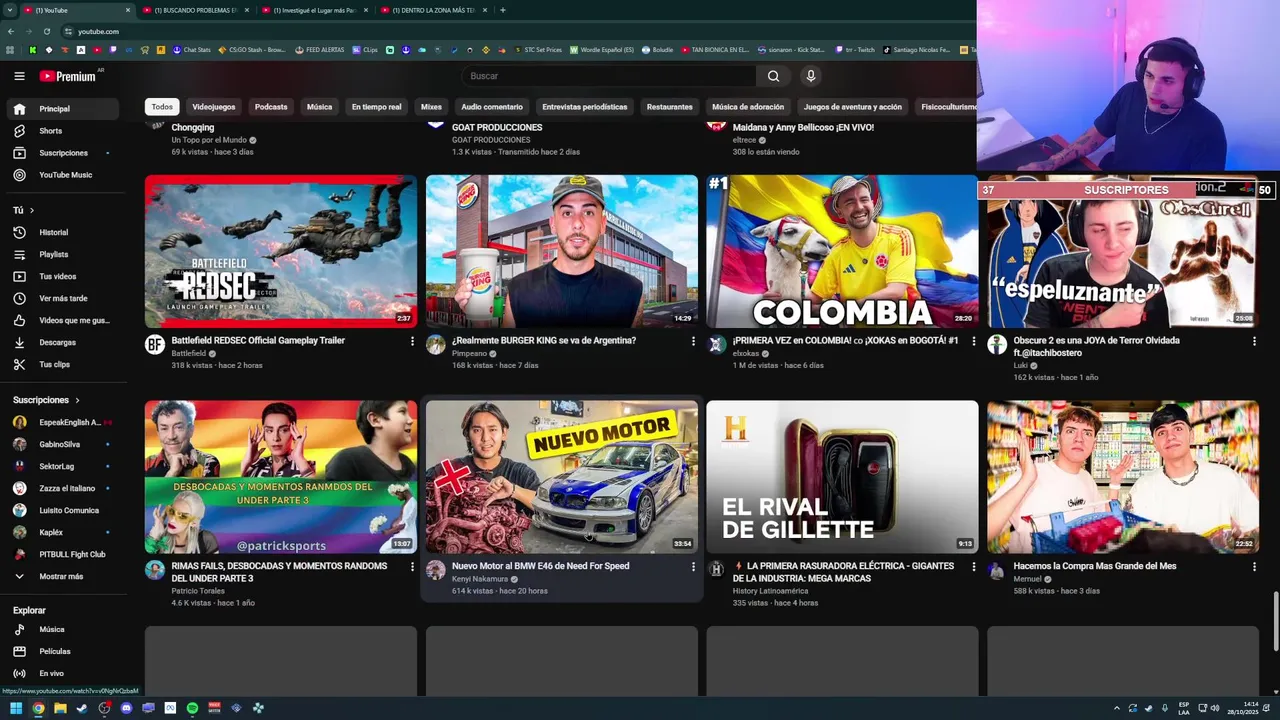Open Discord from the taskbar

coord(126,708)
